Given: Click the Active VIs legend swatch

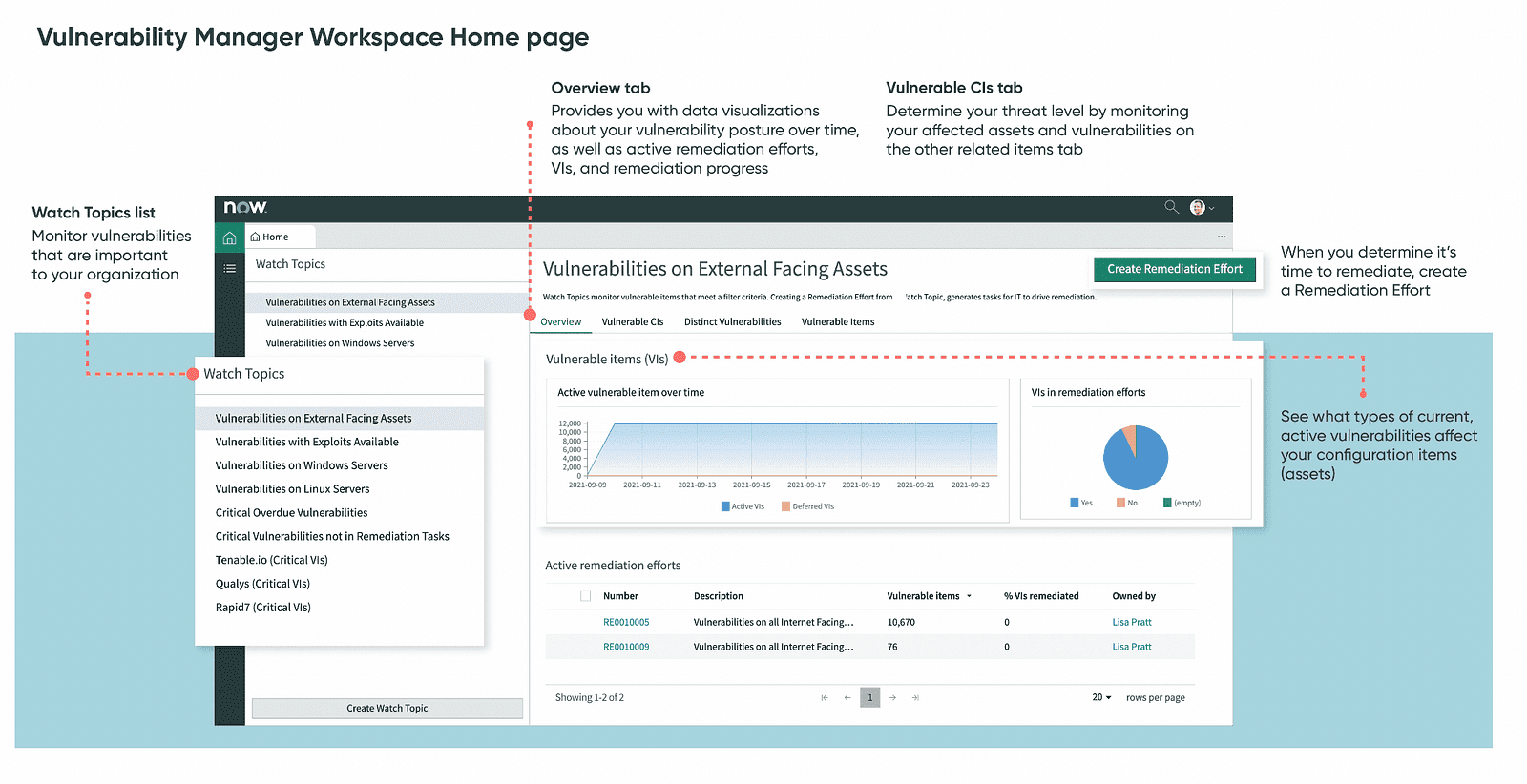Looking at the screenshot, I should (725, 506).
